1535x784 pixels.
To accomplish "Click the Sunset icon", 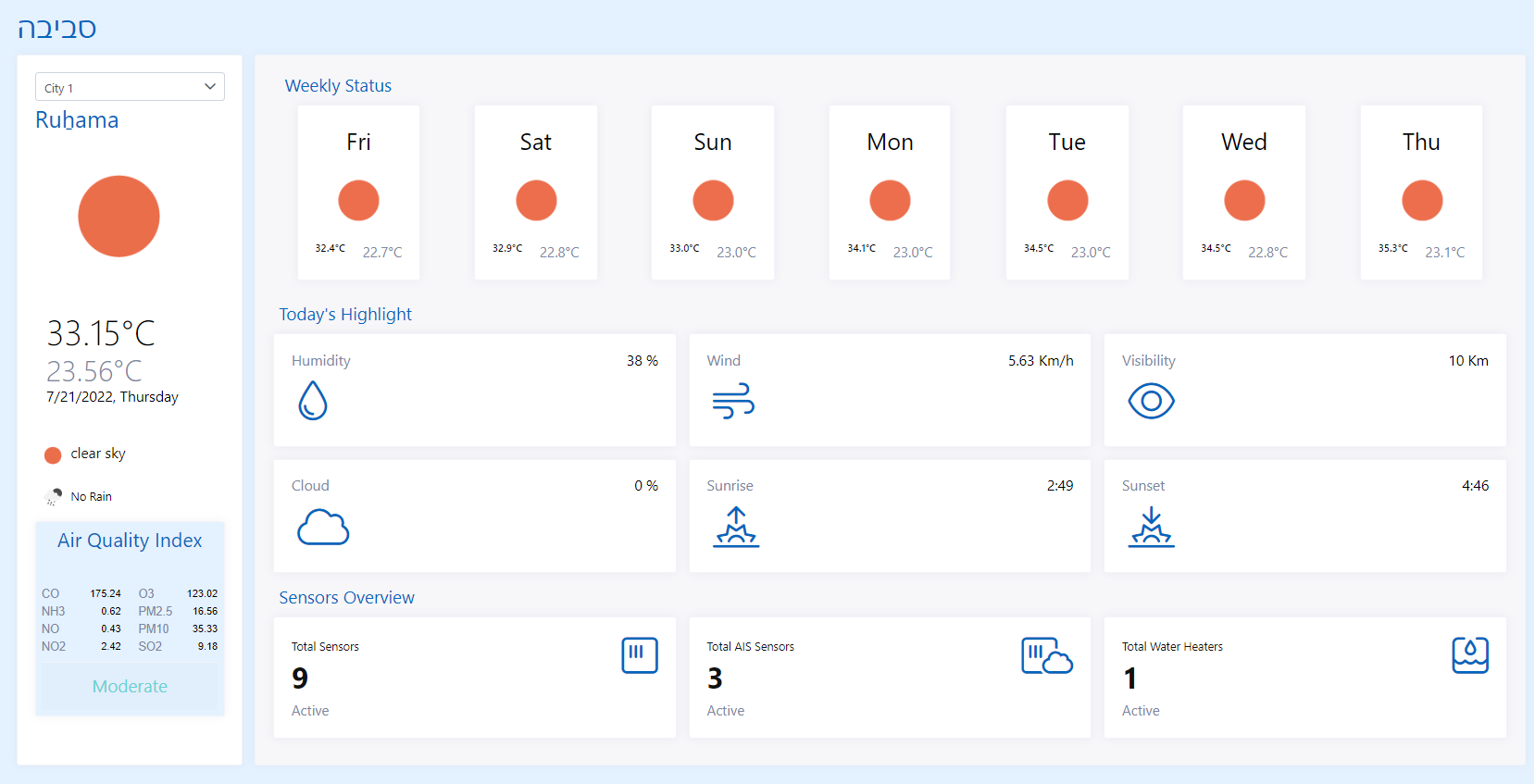I will (x=1151, y=527).
